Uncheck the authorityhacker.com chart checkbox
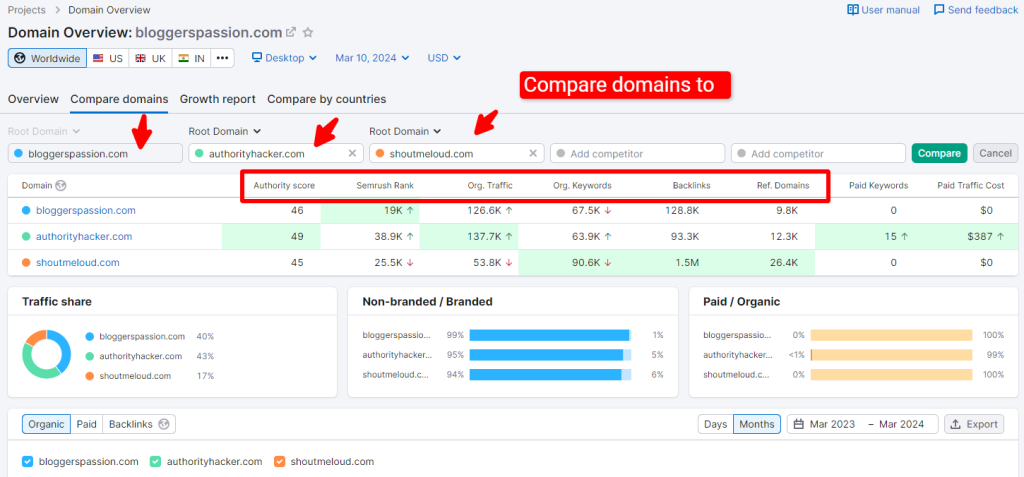Image resolution: width=1024 pixels, height=477 pixels. (x=155, y=461)
